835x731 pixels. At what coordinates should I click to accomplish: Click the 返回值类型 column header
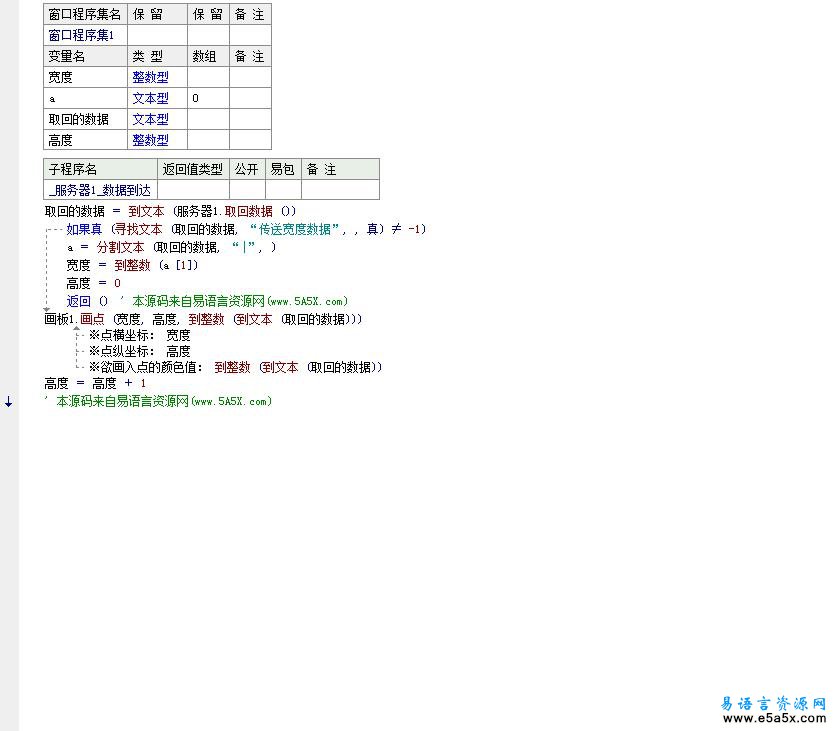tap(193, 169)
